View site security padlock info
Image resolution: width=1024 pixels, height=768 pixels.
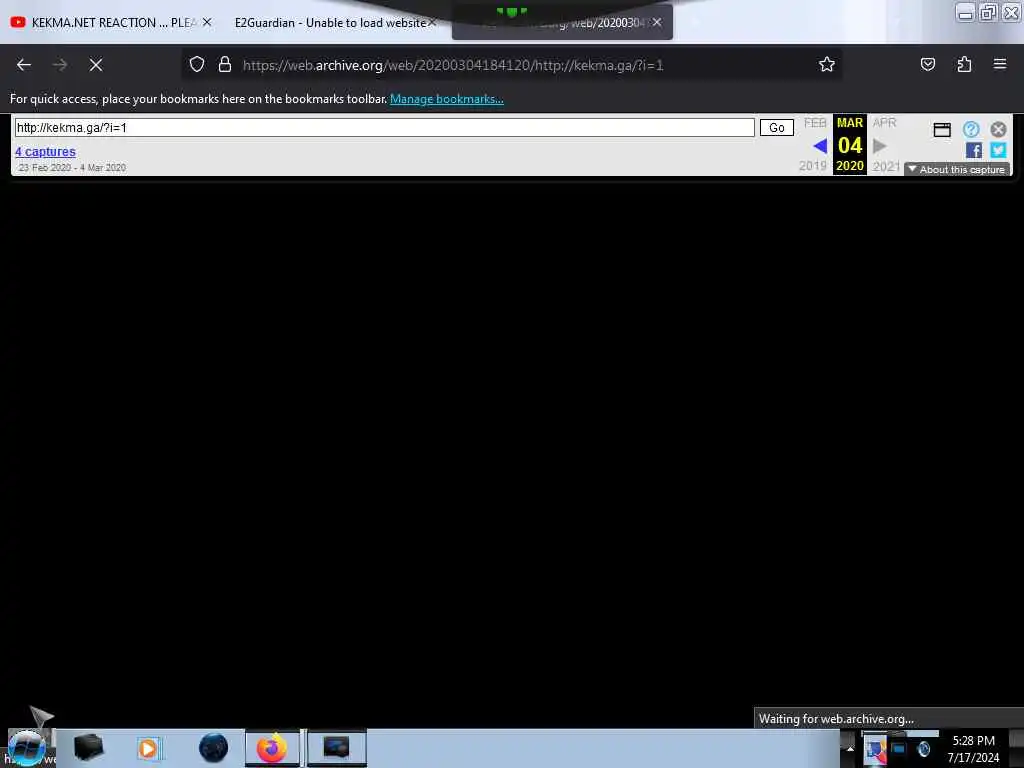point(225,64)
